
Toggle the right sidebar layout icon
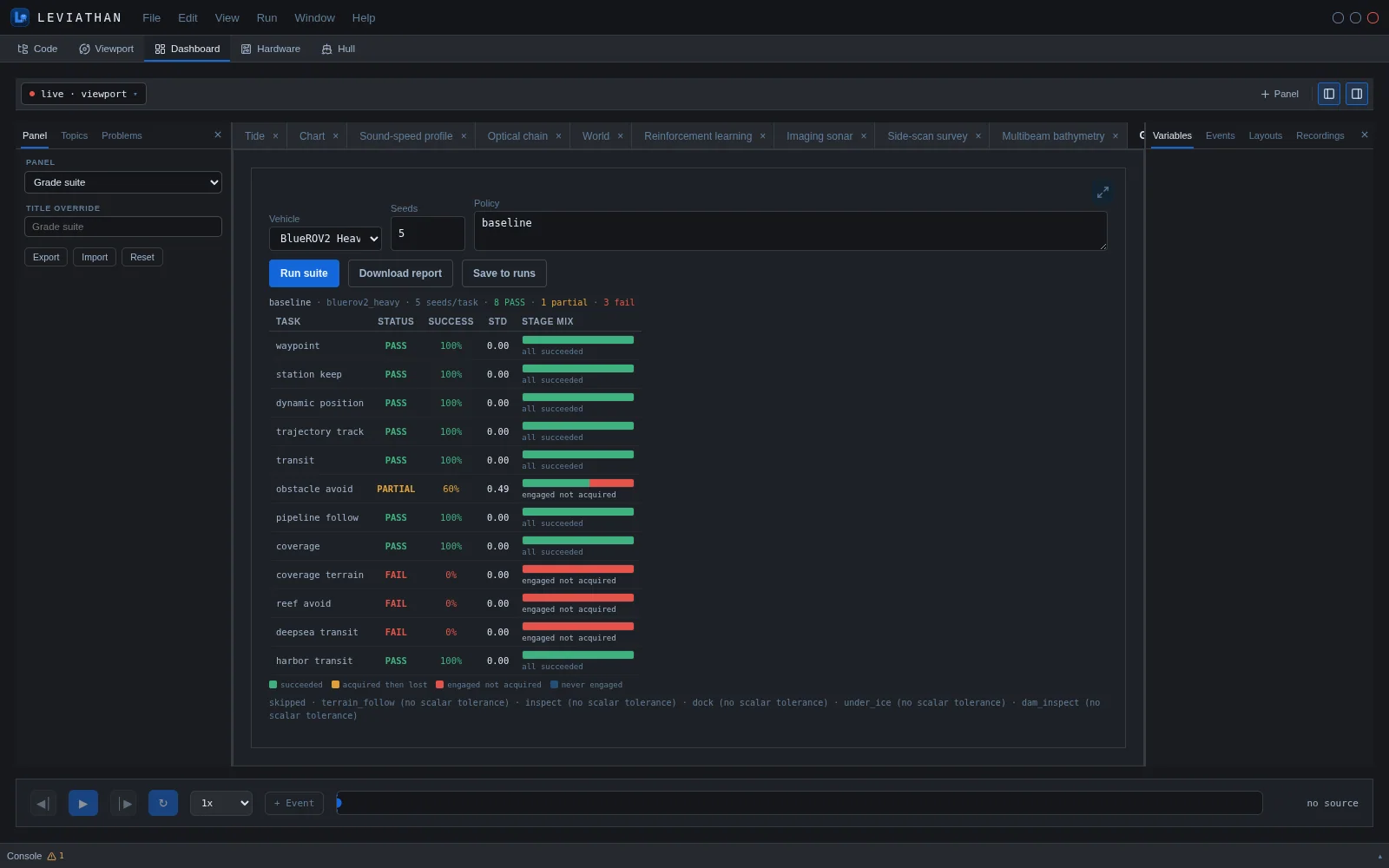point(1357,94)
